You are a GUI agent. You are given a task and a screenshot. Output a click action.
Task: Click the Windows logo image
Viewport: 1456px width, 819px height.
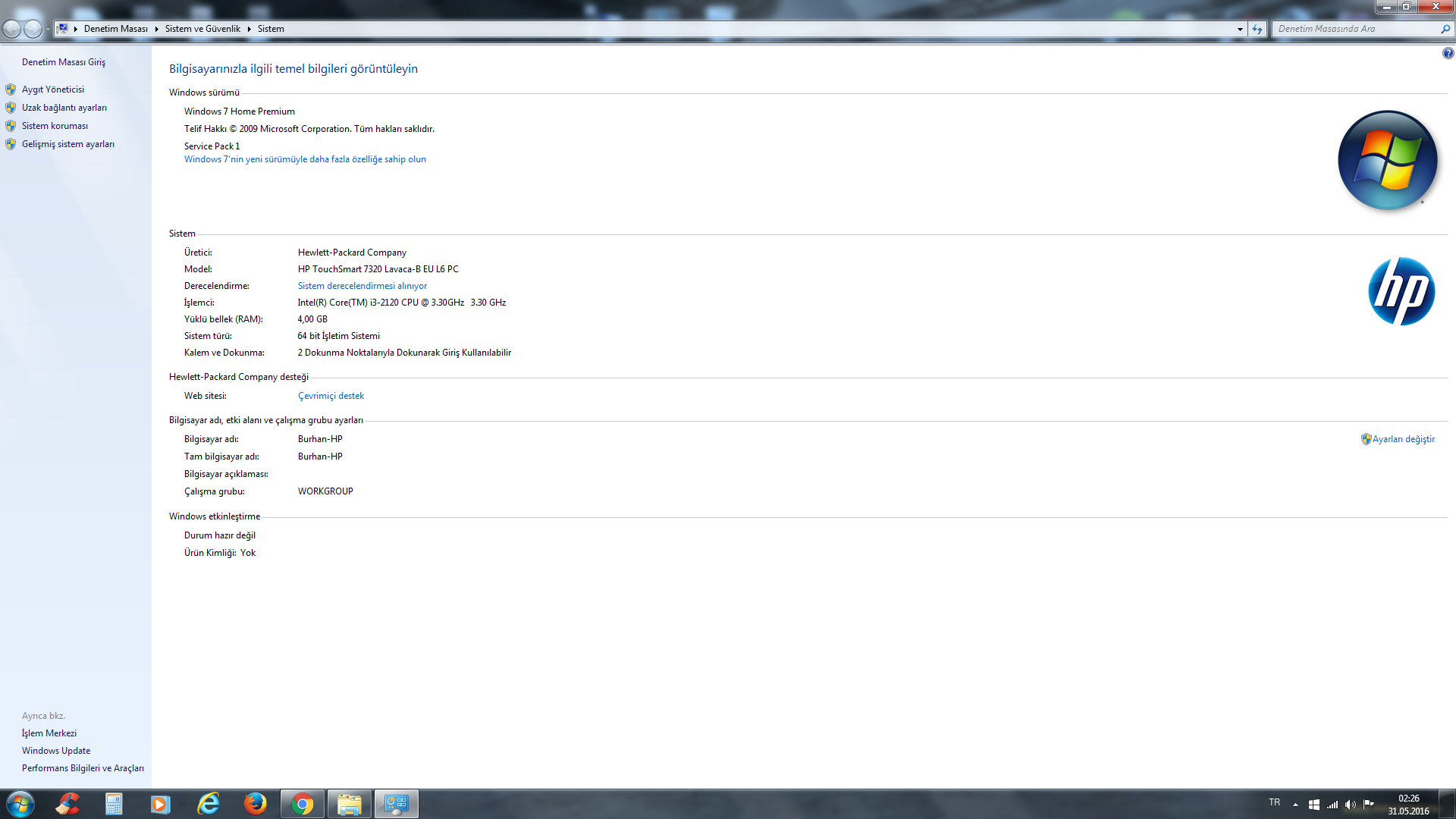point(1388,160)
